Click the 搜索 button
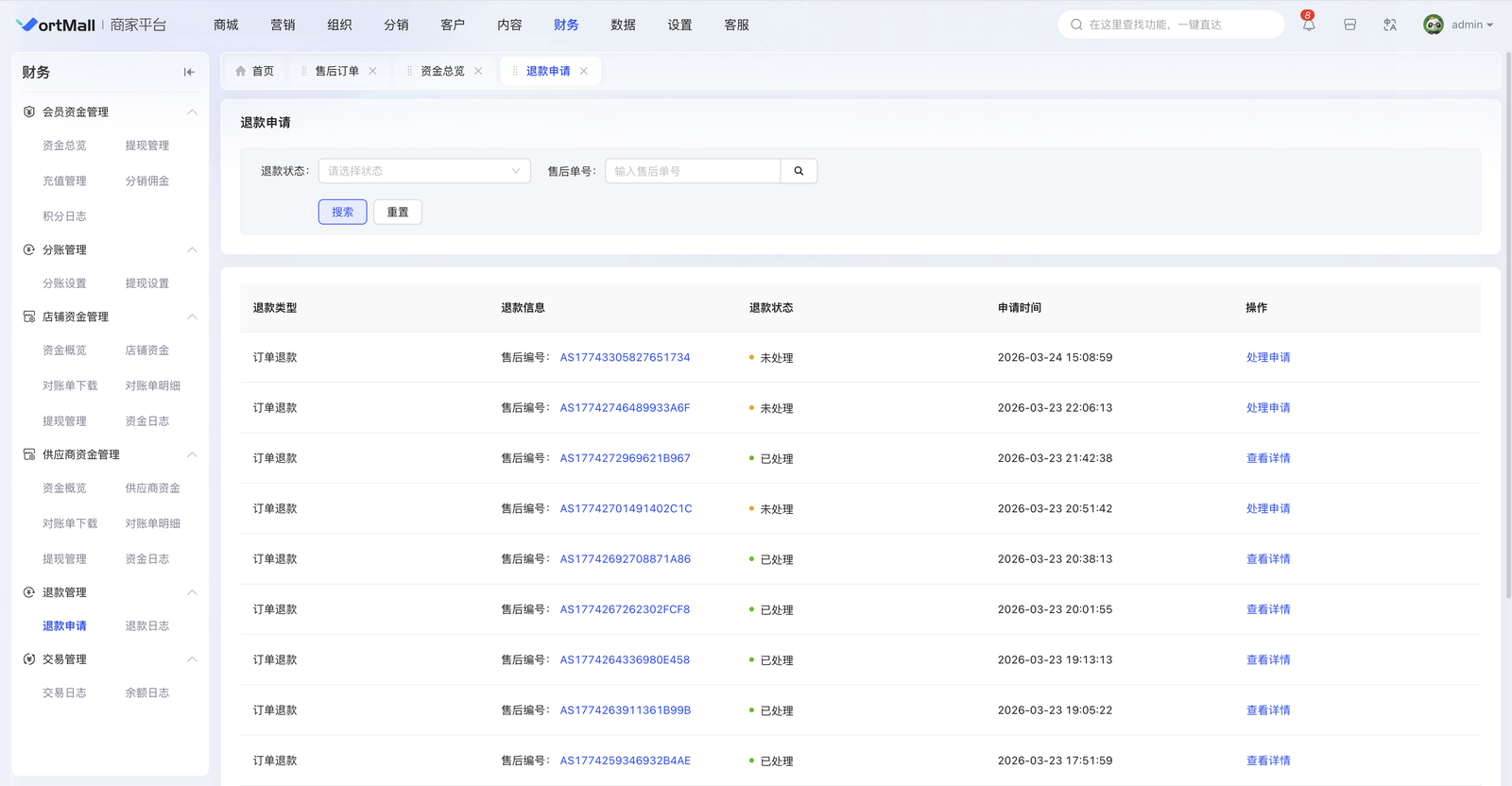The image size is (1512, 786). point(342,213)
